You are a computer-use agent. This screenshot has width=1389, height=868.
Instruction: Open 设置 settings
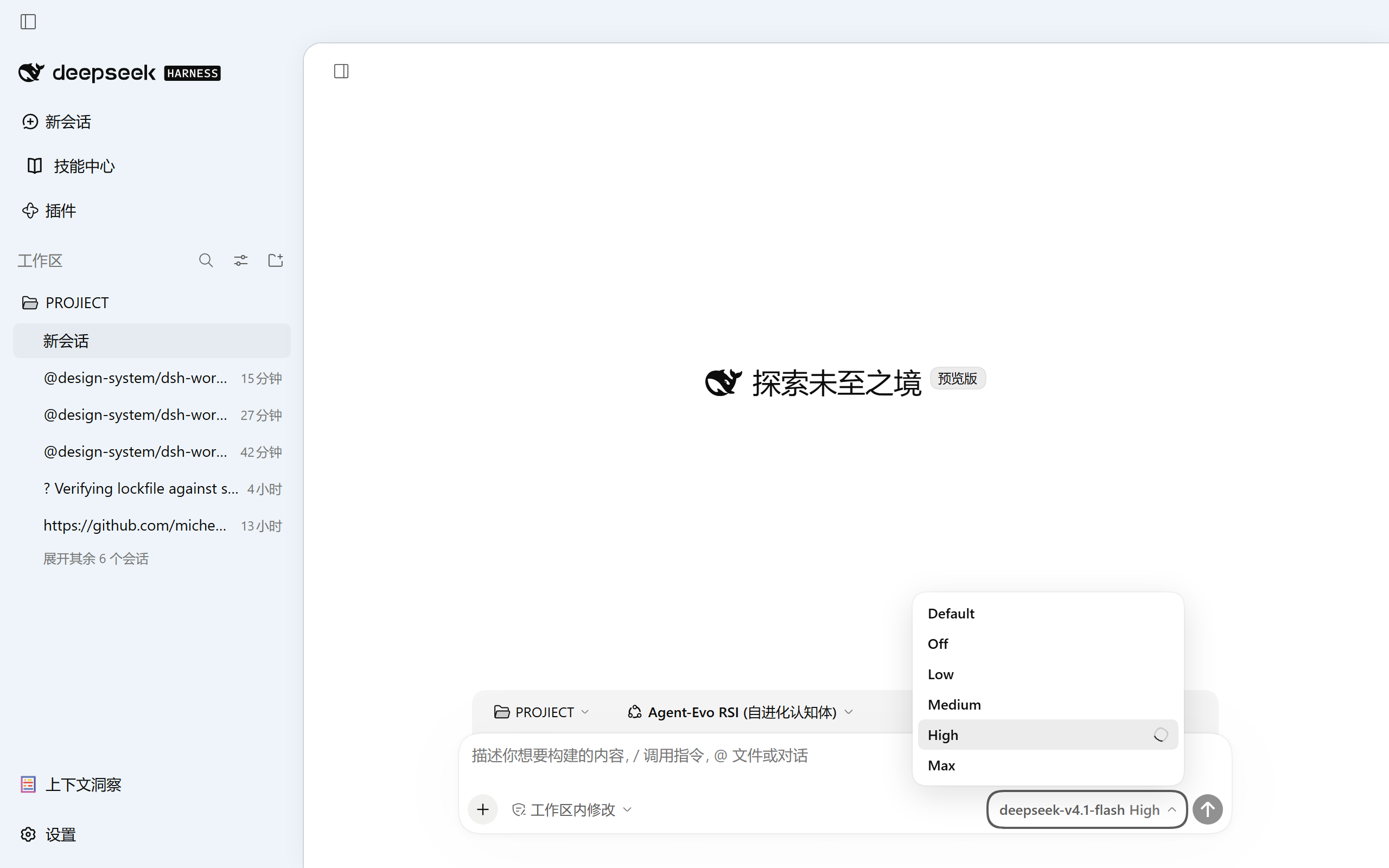tap(48, 835)
